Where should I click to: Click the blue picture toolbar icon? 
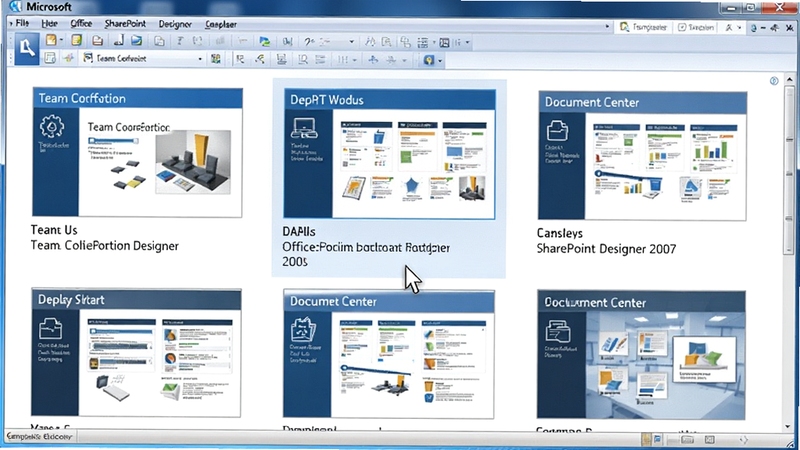tap(136, 41)
